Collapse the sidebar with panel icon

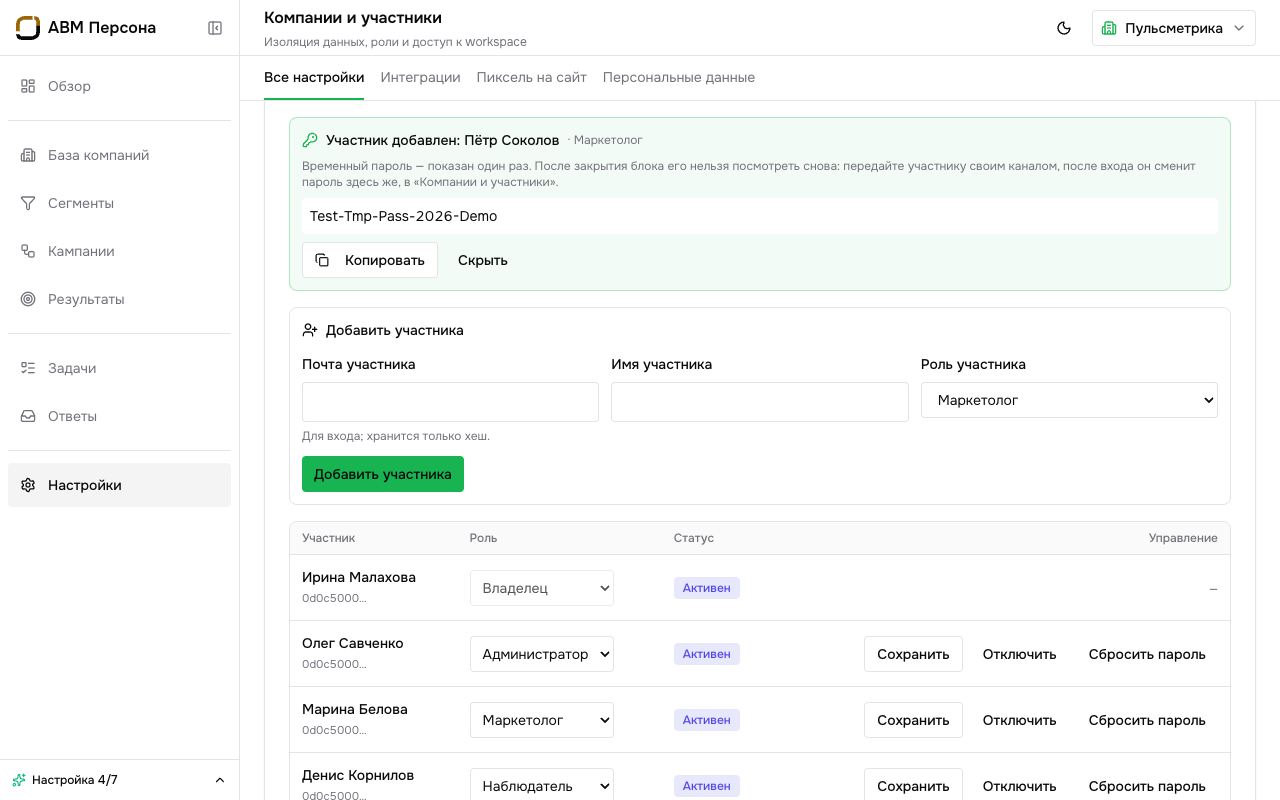[x=215, y=28]
